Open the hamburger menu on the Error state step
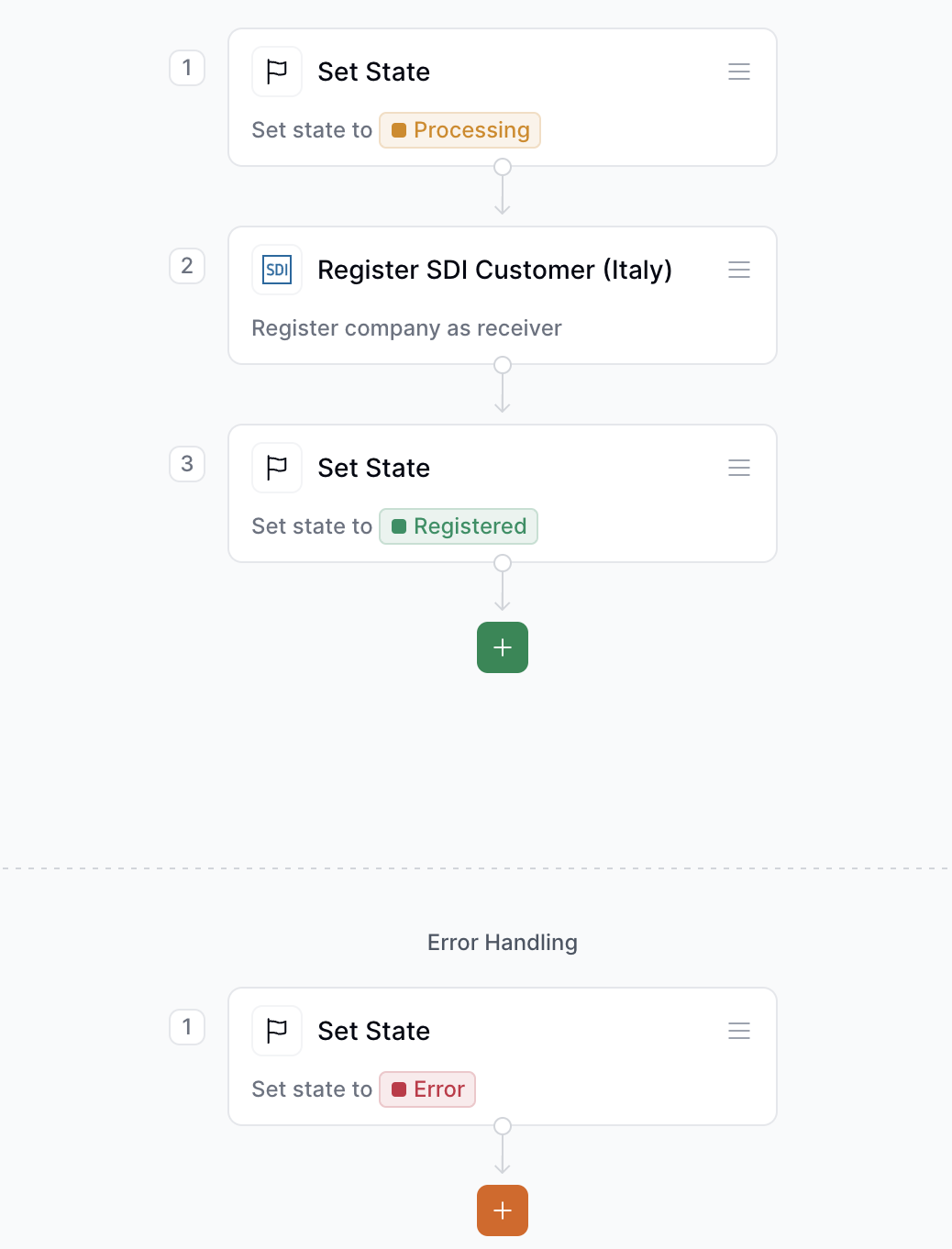 [x=738, y=1030]
